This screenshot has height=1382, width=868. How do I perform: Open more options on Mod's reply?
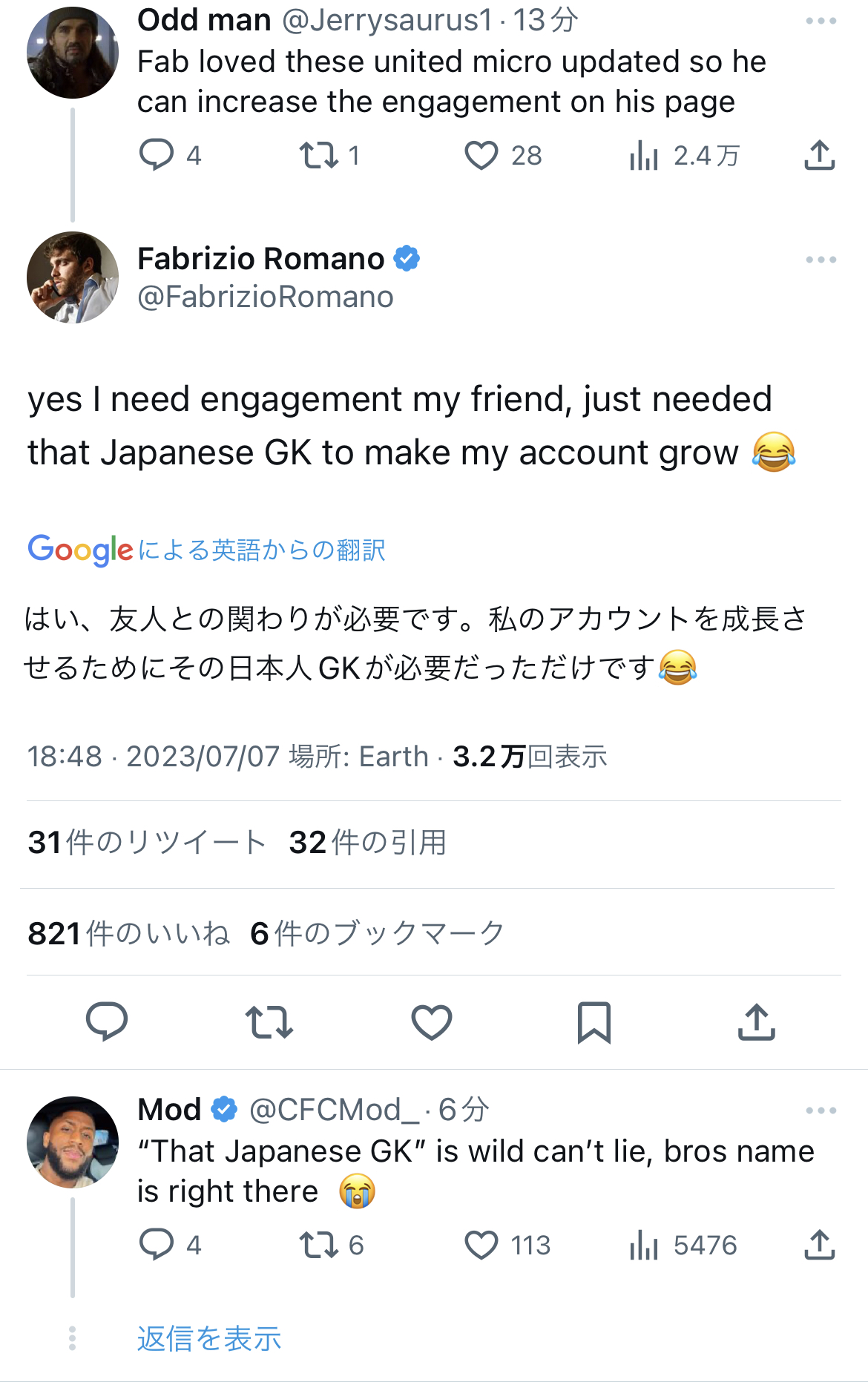821,1111
